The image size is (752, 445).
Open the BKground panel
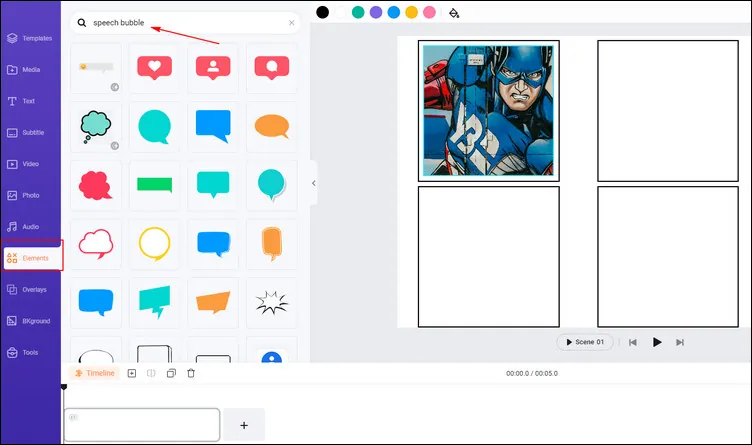[x=28, y=321]
